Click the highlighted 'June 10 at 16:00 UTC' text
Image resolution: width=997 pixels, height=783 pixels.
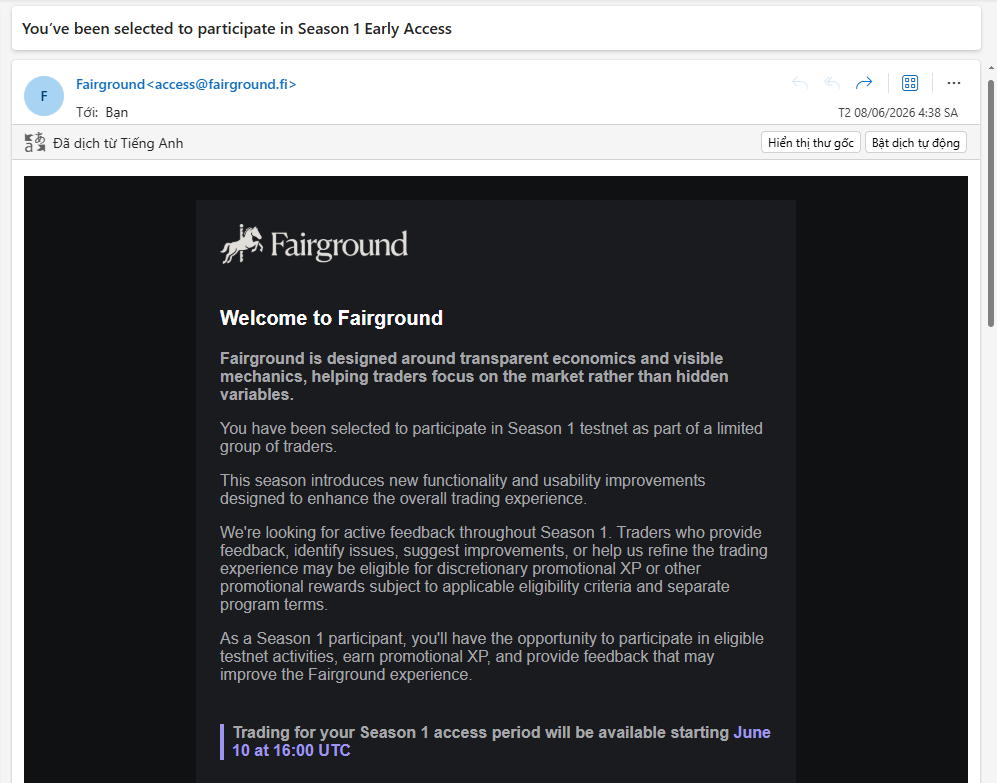502,741
